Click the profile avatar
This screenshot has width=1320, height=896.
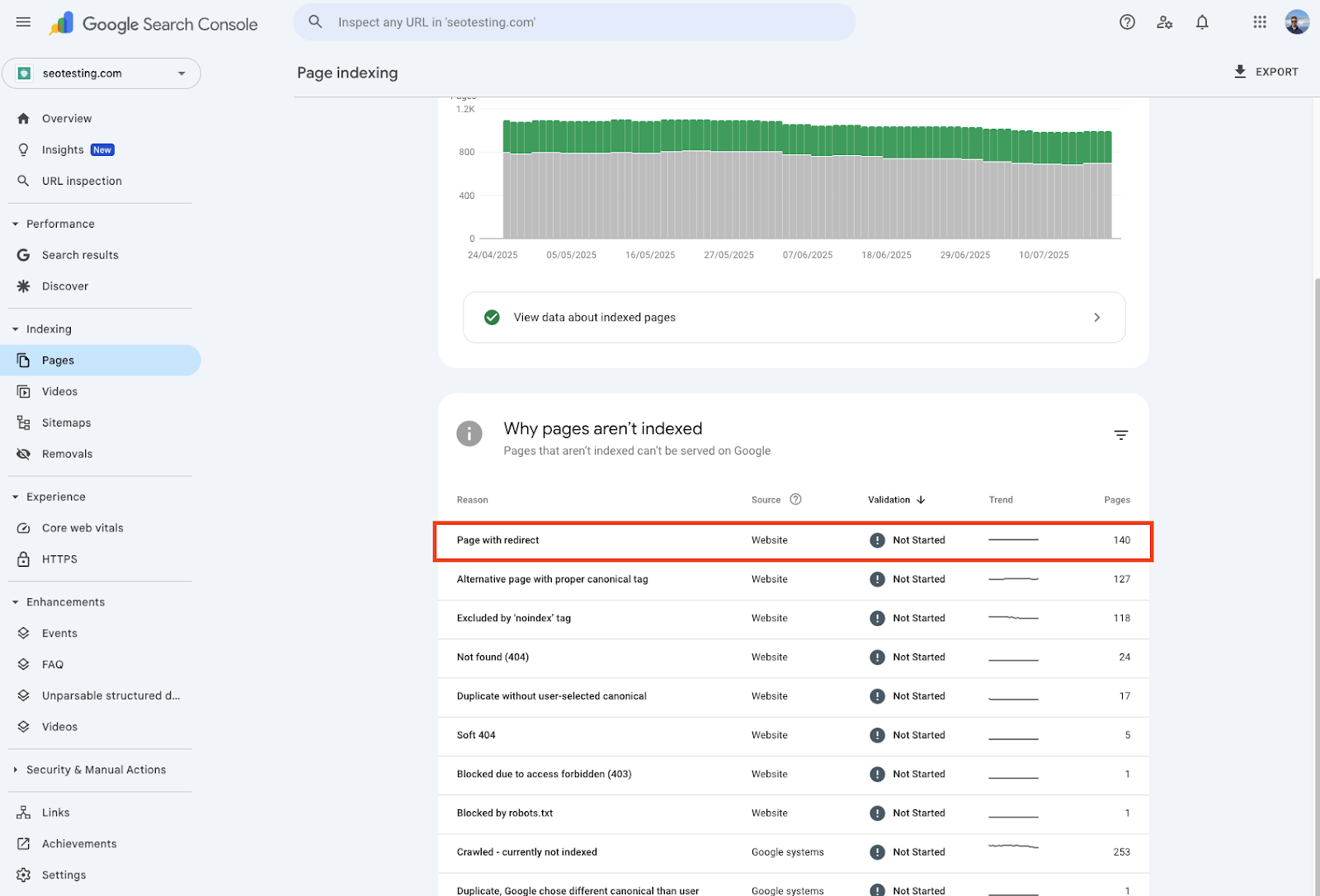[x=1297, y=22]
